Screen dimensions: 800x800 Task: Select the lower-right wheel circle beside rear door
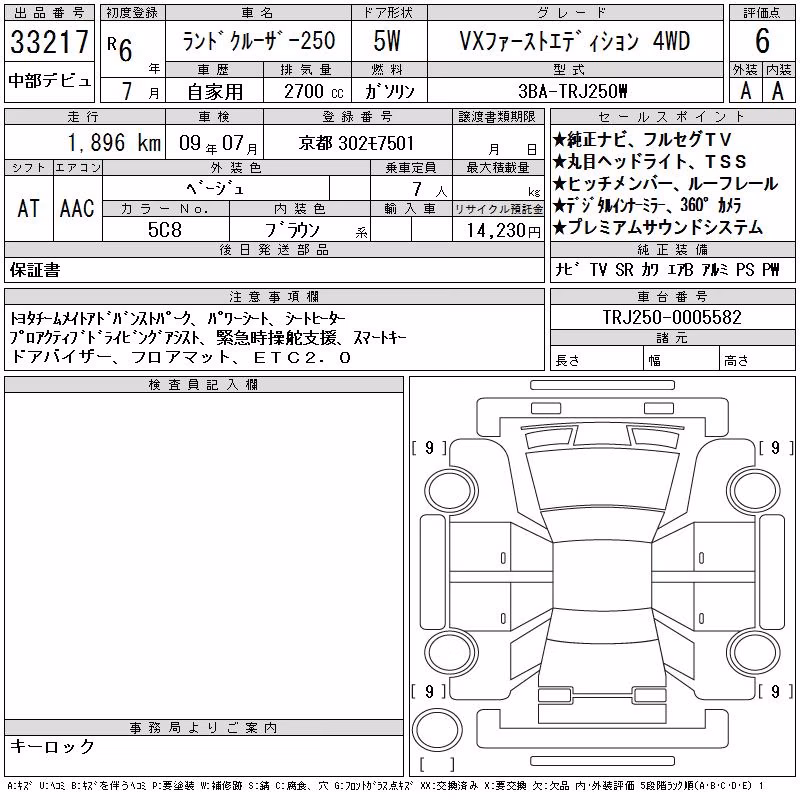pyautogui.click(x=754, y=653)
